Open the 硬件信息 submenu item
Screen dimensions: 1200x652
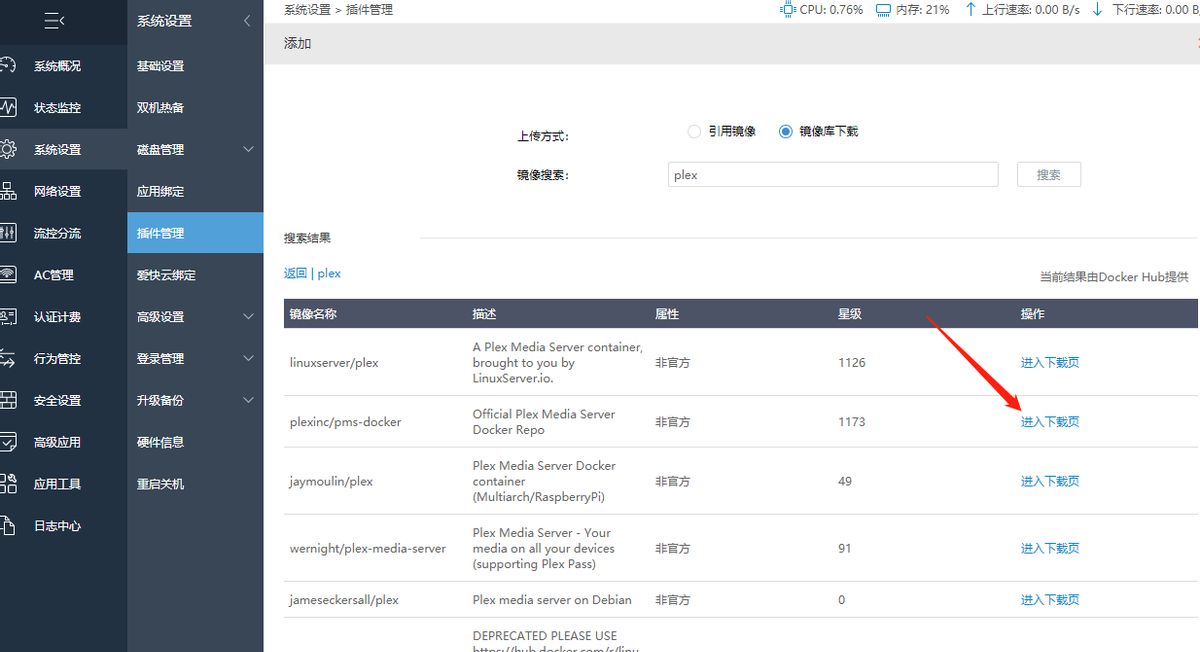click(x=160, y=442)
